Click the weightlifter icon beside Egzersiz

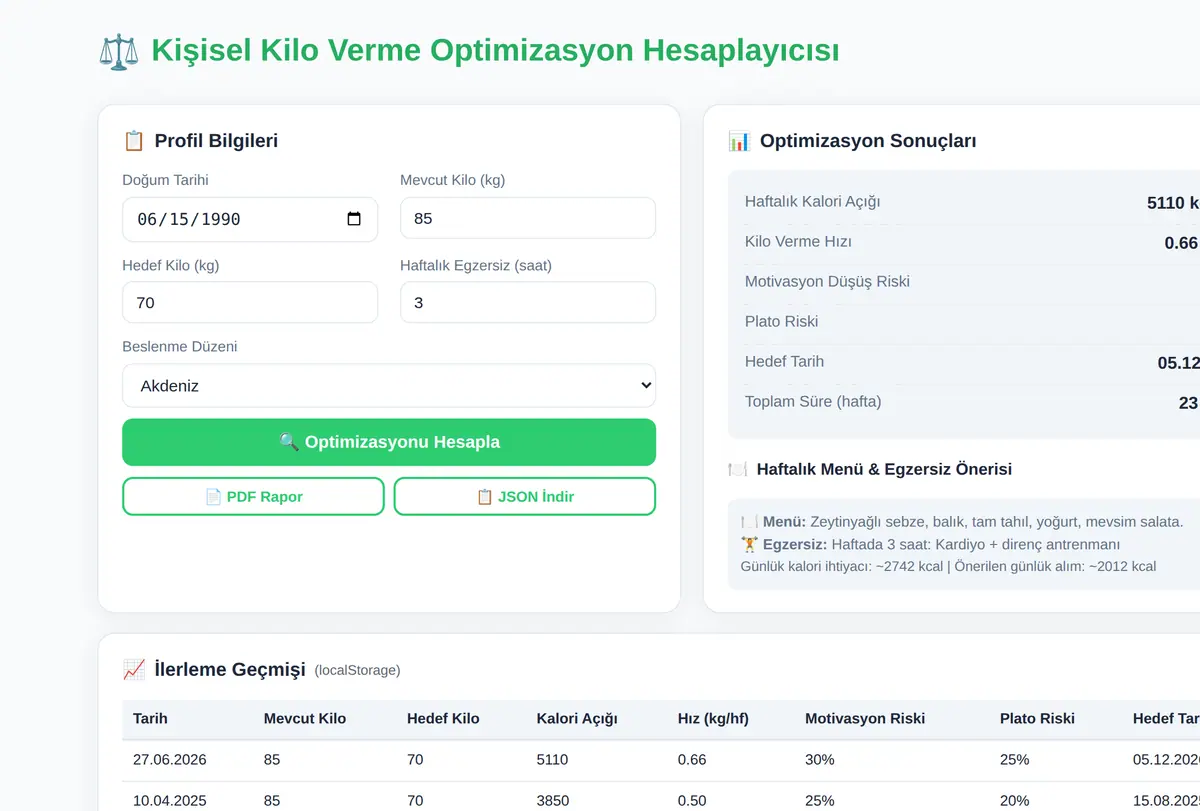(749, 544)
